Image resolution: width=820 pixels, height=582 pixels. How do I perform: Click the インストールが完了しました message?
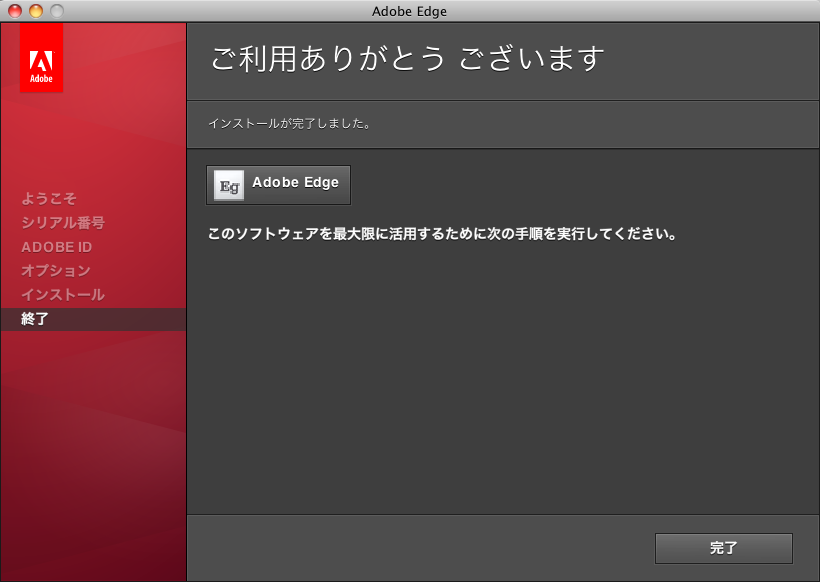coord(290,124)
